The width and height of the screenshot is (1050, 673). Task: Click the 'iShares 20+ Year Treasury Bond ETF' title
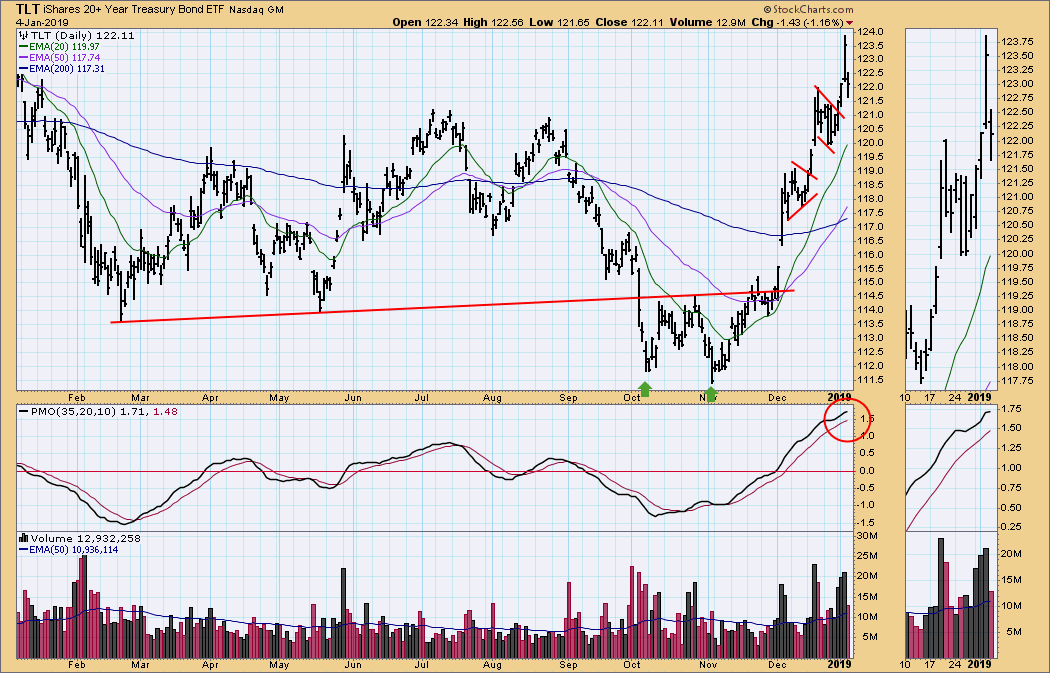tap(134, 10)
